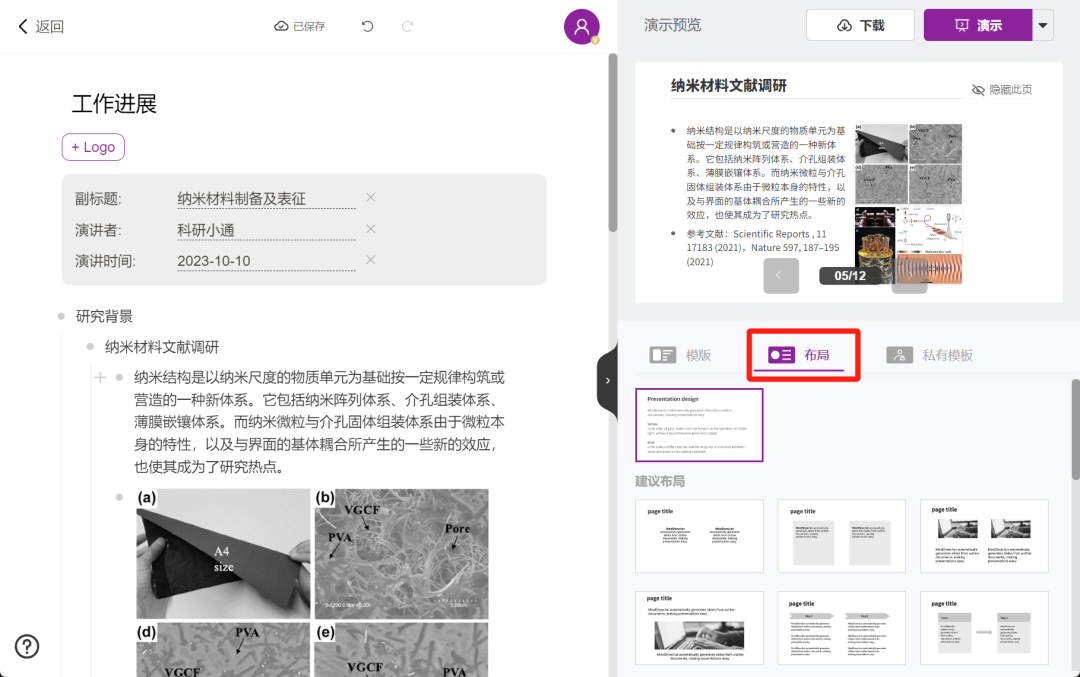The image size is (1080, 677).
Task: Select the currently highlighted Presentation design layout
Action: pos(699,425)
